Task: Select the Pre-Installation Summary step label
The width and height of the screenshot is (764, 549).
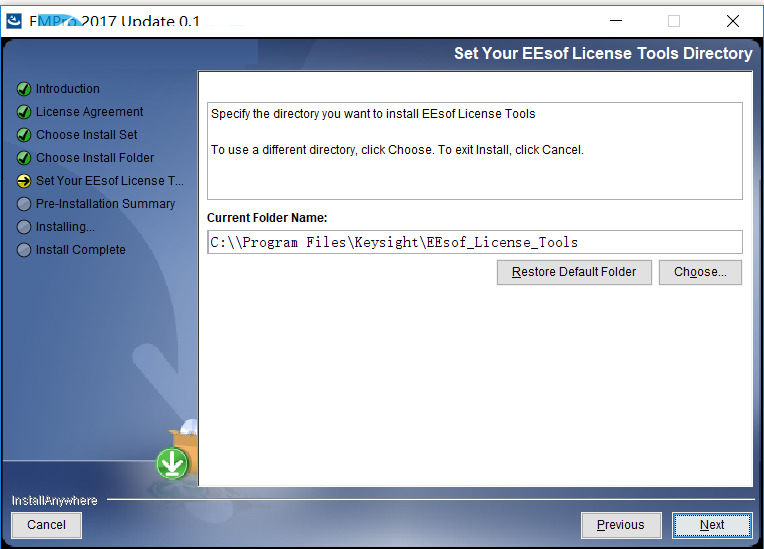Action: coord(105,204)
